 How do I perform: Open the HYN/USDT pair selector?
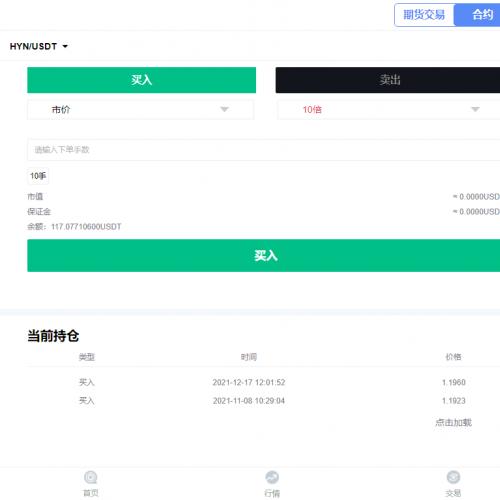pos(39,46)
